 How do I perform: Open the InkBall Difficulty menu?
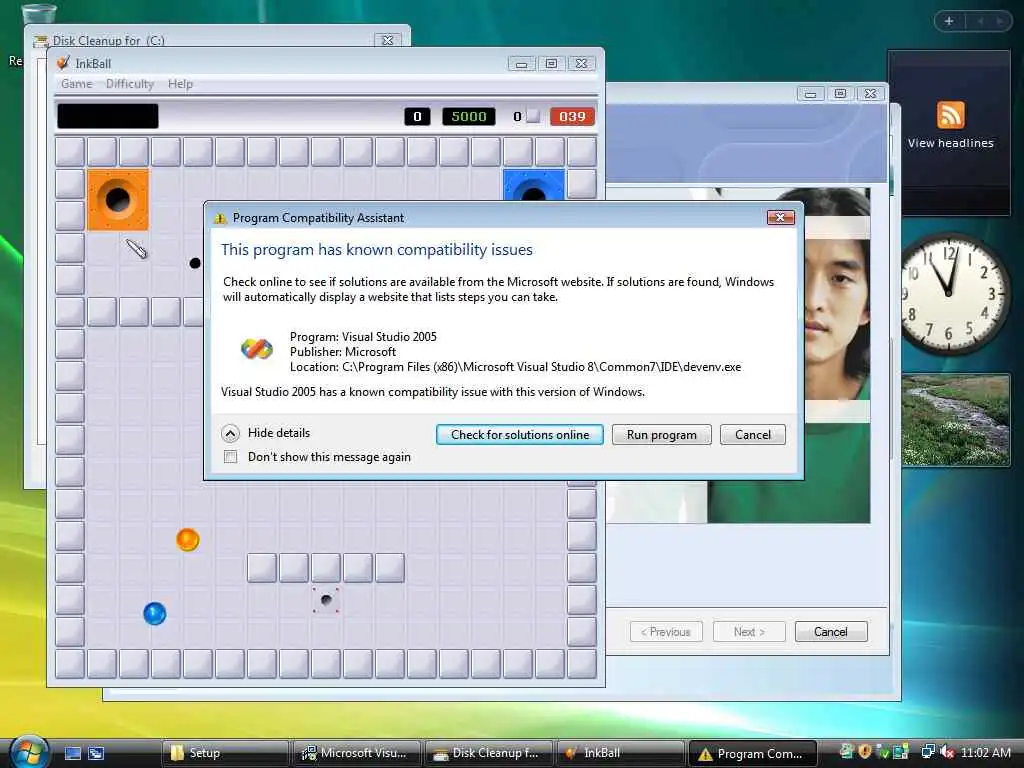(130, 84)
